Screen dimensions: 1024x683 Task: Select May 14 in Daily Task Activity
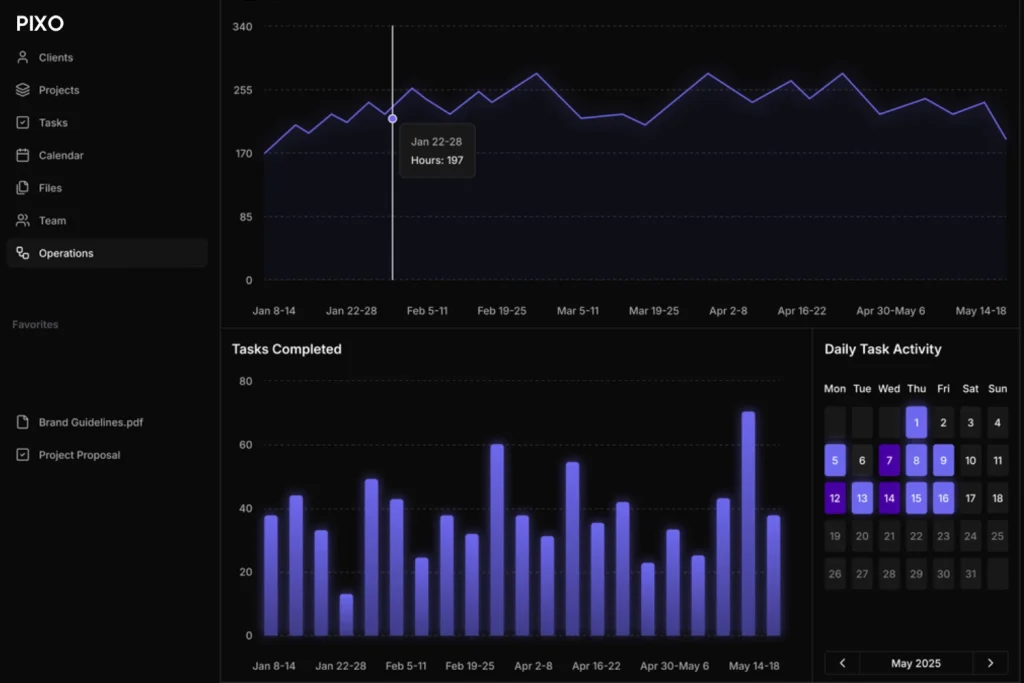click(889, 498)
